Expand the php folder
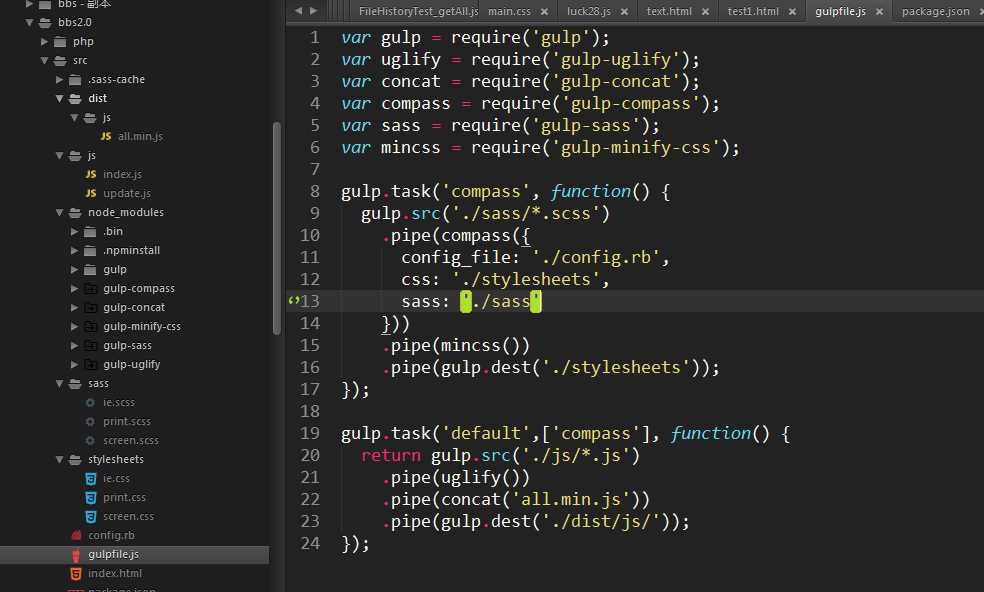 [45, 41]
